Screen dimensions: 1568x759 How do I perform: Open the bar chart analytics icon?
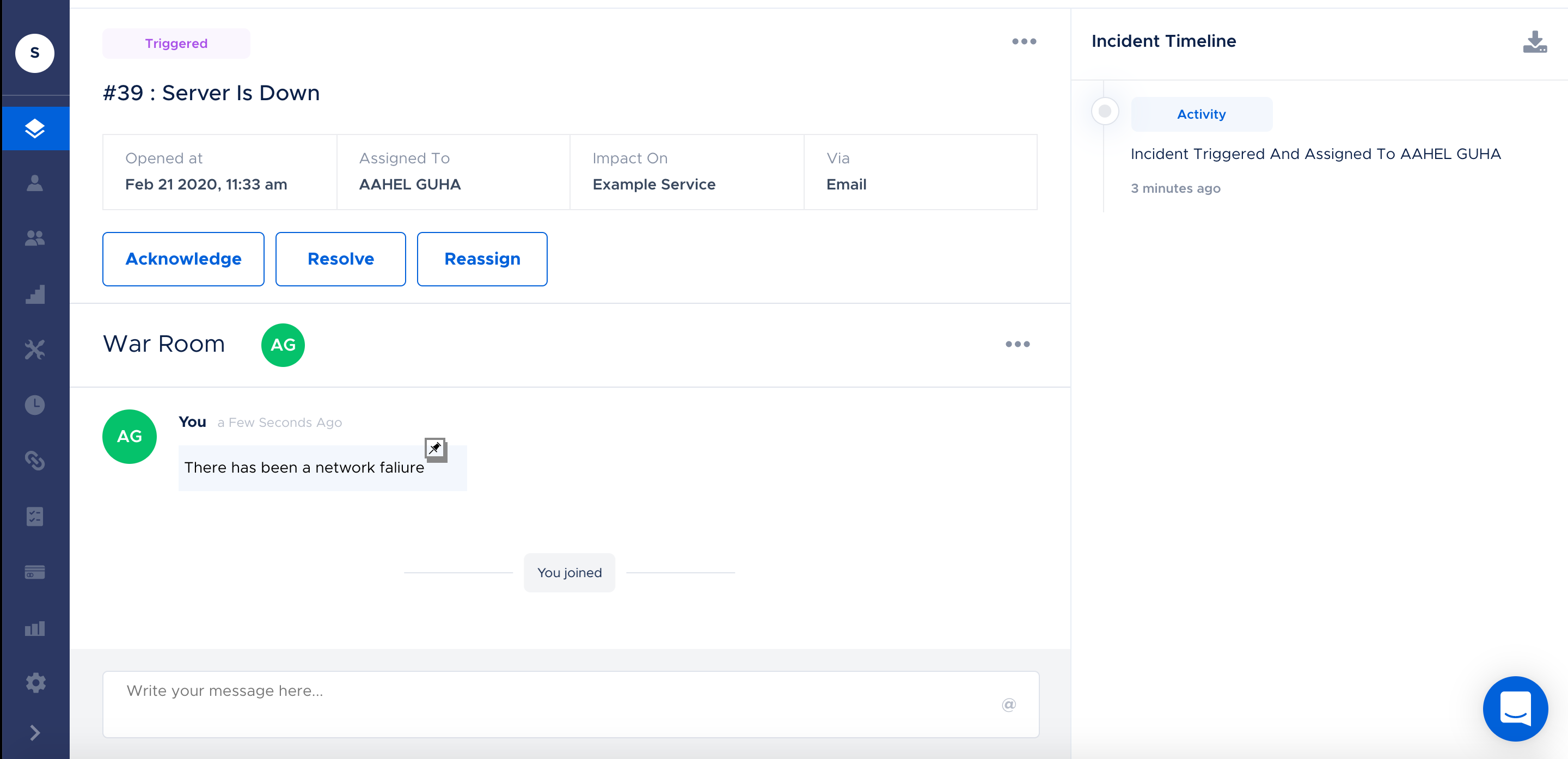point(35,628)
